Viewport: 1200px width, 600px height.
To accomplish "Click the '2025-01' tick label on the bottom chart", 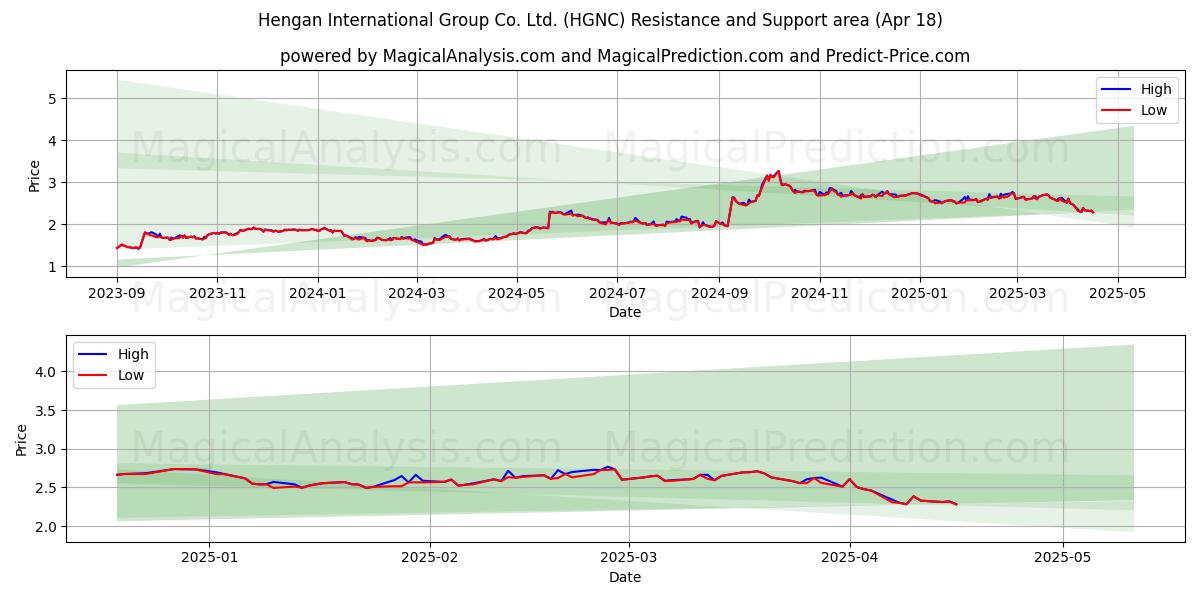I will [209, 558].
